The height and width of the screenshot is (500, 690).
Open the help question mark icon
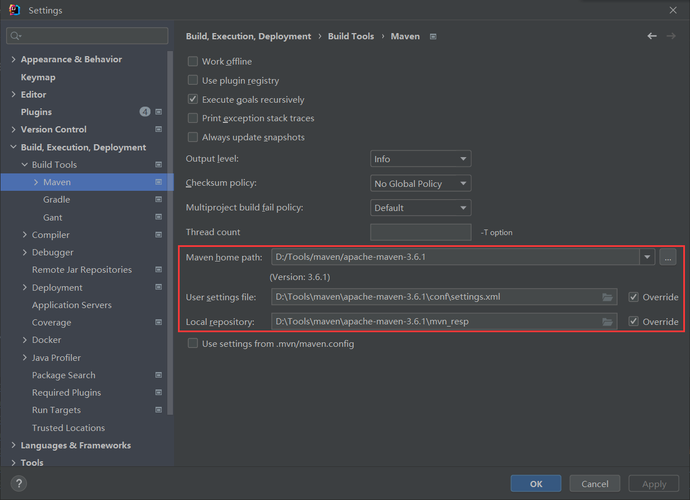pos(18,483)
